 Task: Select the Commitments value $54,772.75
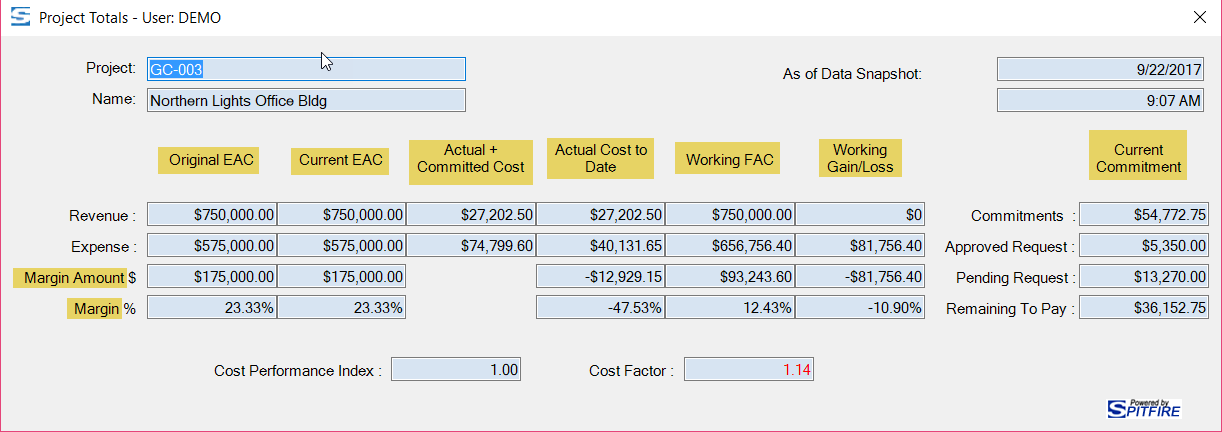pos(1144,215)
